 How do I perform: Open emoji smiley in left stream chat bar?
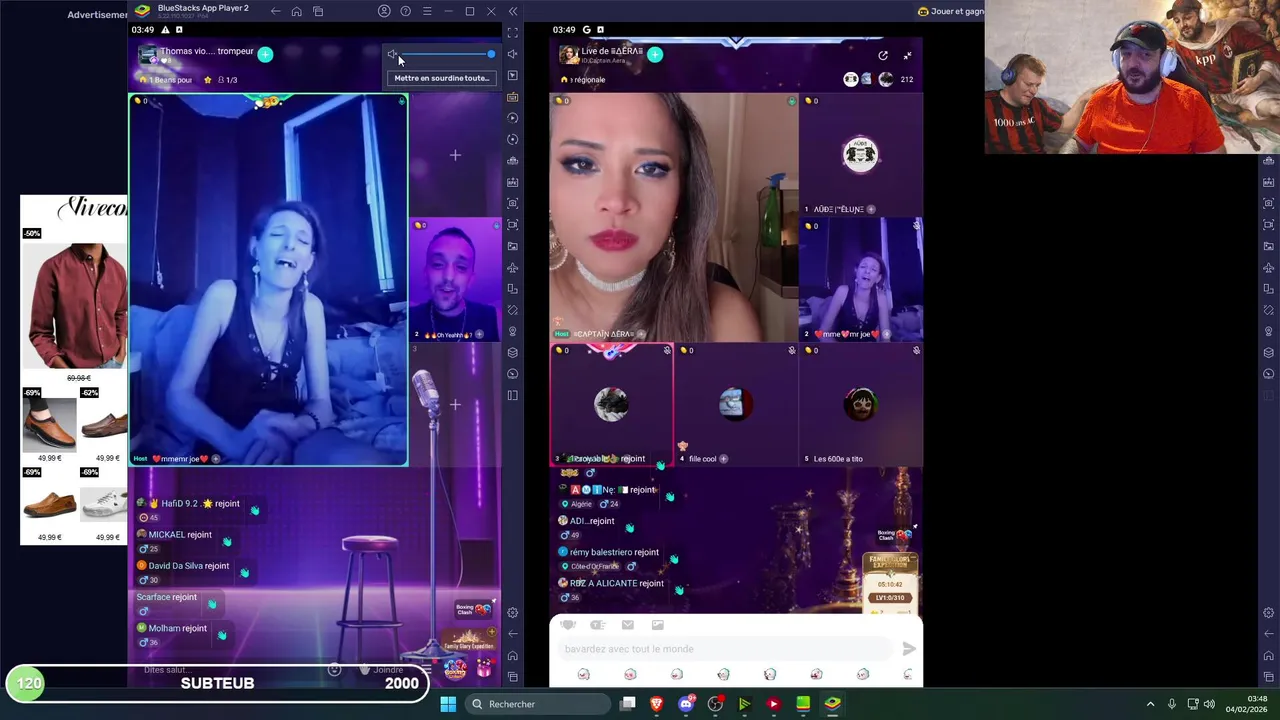(335, 670)
